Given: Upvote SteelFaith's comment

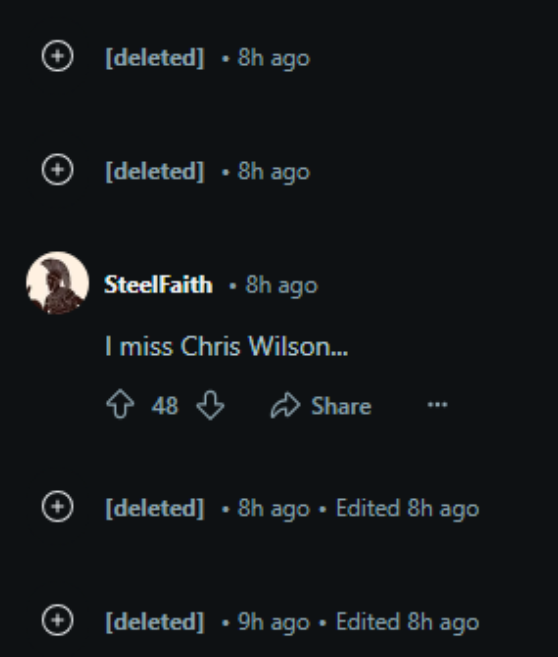Looking at the screenshot, I should 120,404.
